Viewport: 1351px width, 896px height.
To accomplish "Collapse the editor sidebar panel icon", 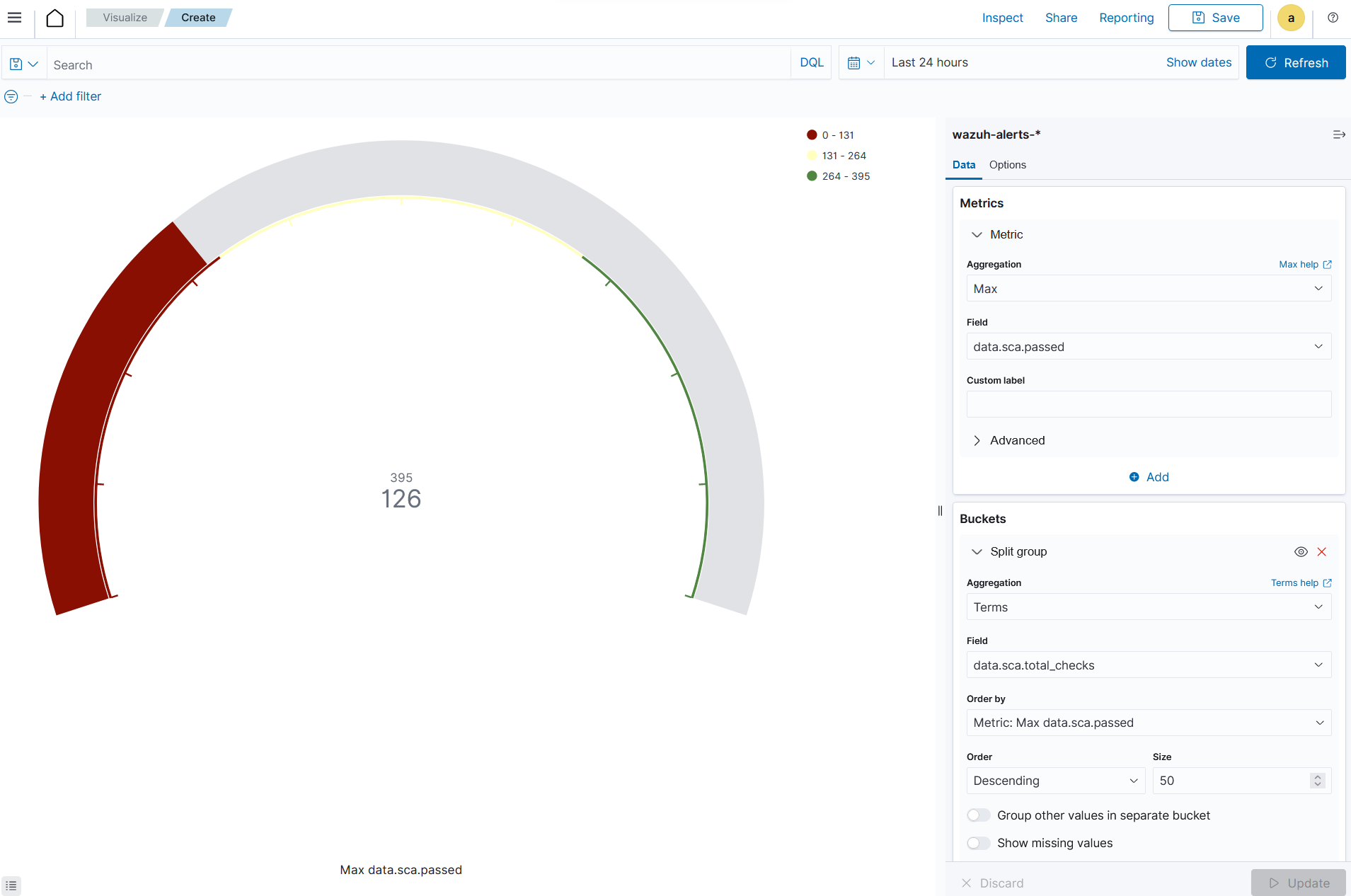I will pos(1338,134).
